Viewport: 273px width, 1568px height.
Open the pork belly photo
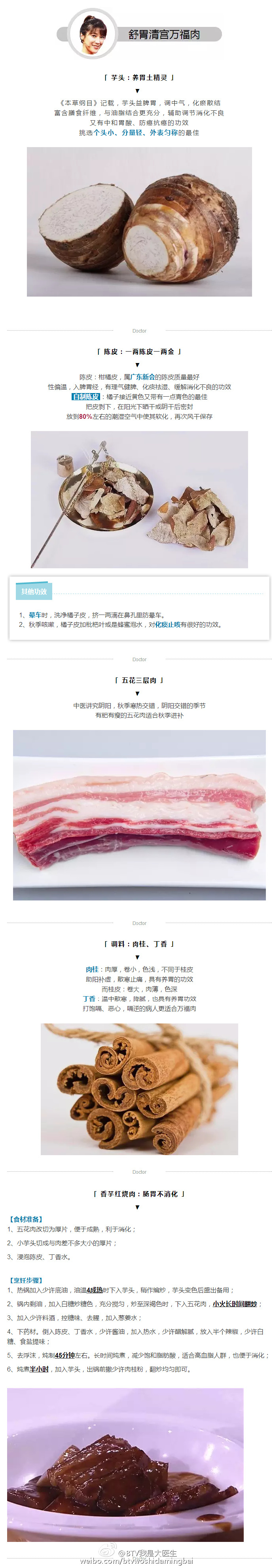[139, 815]
